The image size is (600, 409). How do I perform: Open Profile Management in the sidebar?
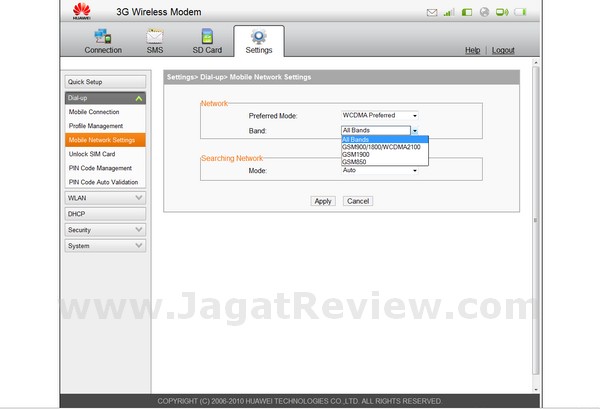94,126
